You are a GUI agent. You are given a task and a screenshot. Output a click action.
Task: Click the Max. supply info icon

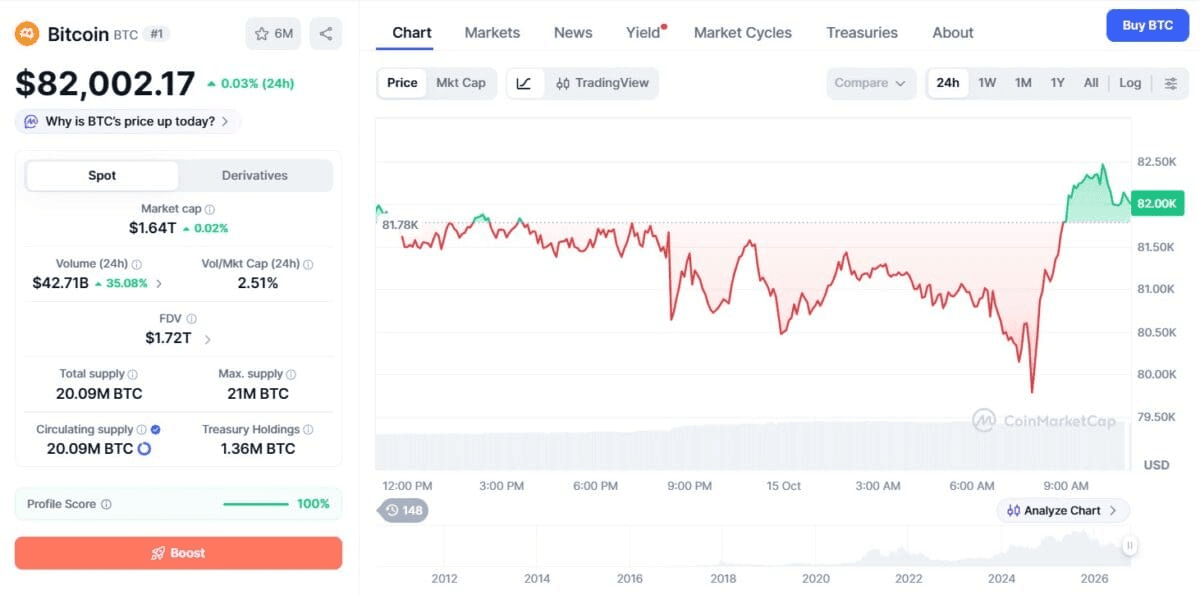(x=292, y=374)
